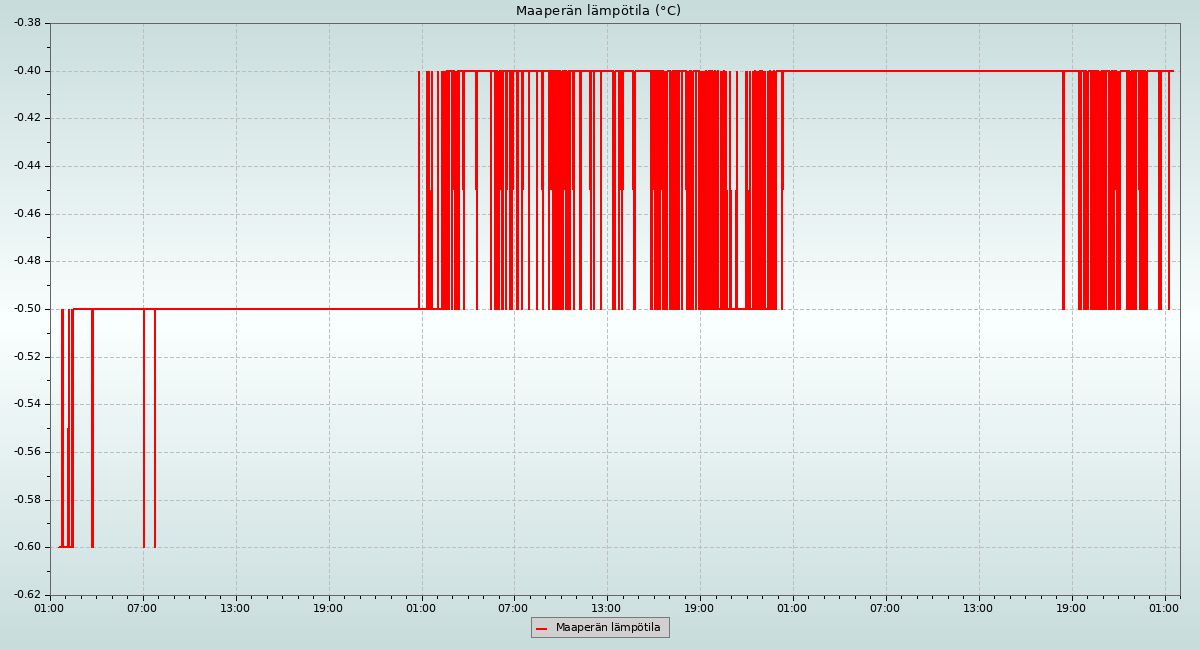The width and height of the screenshot is (1200, 650).
Task: Click the -0.38 y-axis label
Action: tap(27, 23)
